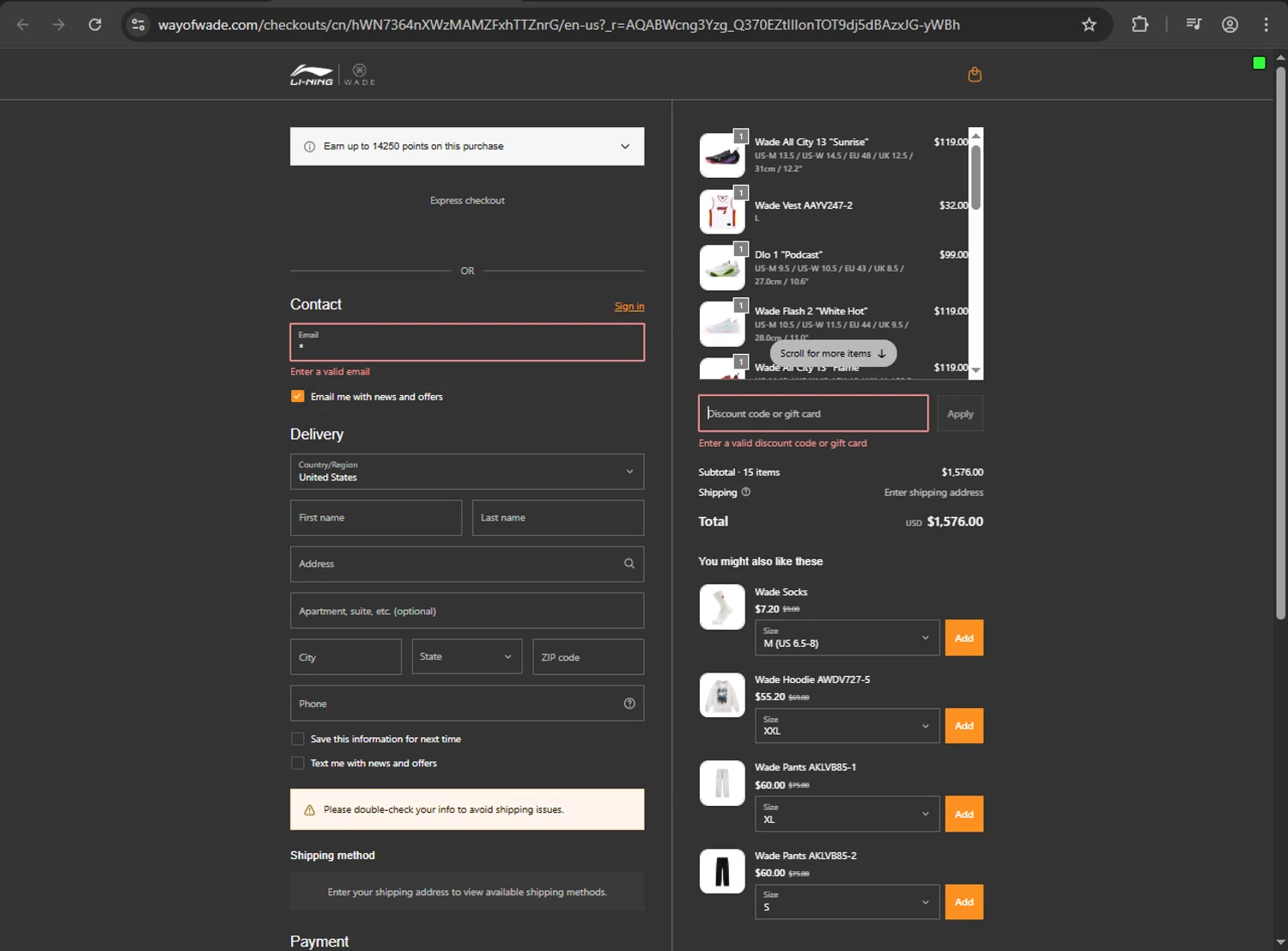This screenshot has width=1288, height=951.
Task: Click the page vertical scrollbar
Action: tap(1280, 342)
